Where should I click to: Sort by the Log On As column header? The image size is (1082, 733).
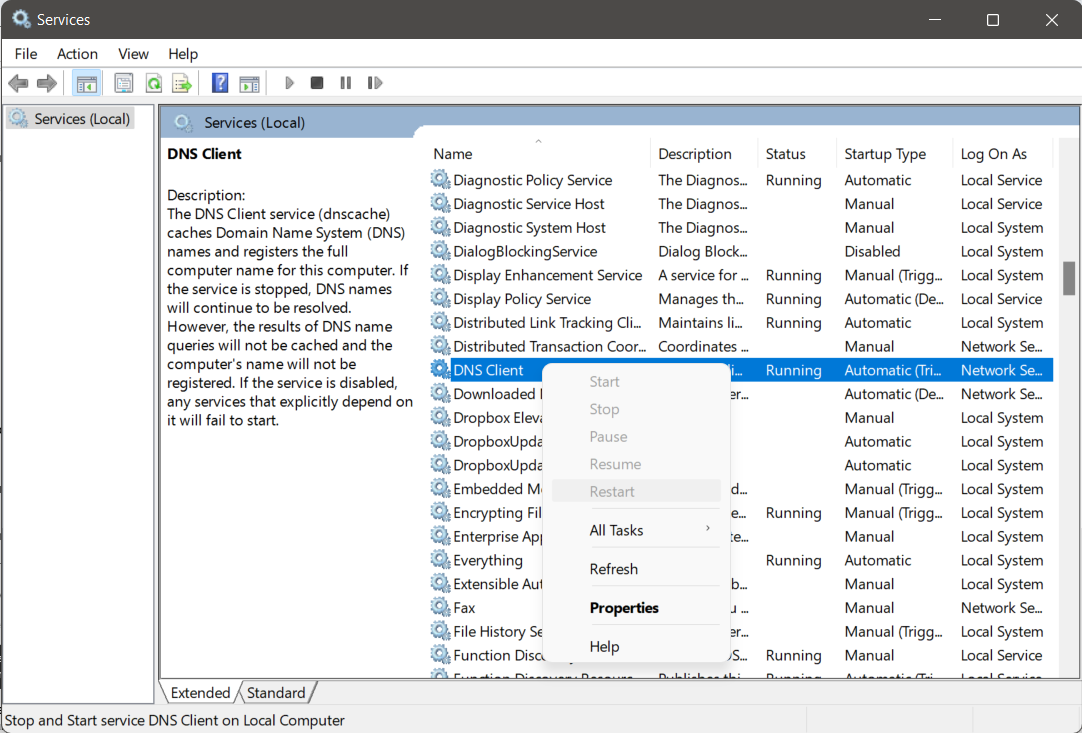1003,154
